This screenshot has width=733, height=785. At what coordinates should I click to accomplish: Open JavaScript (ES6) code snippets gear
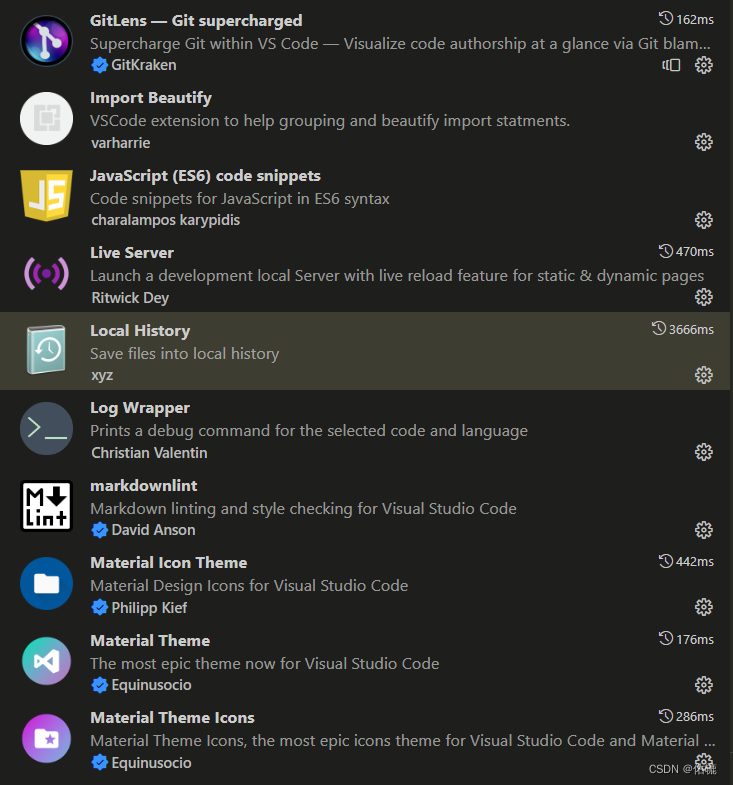click(703, 220)
